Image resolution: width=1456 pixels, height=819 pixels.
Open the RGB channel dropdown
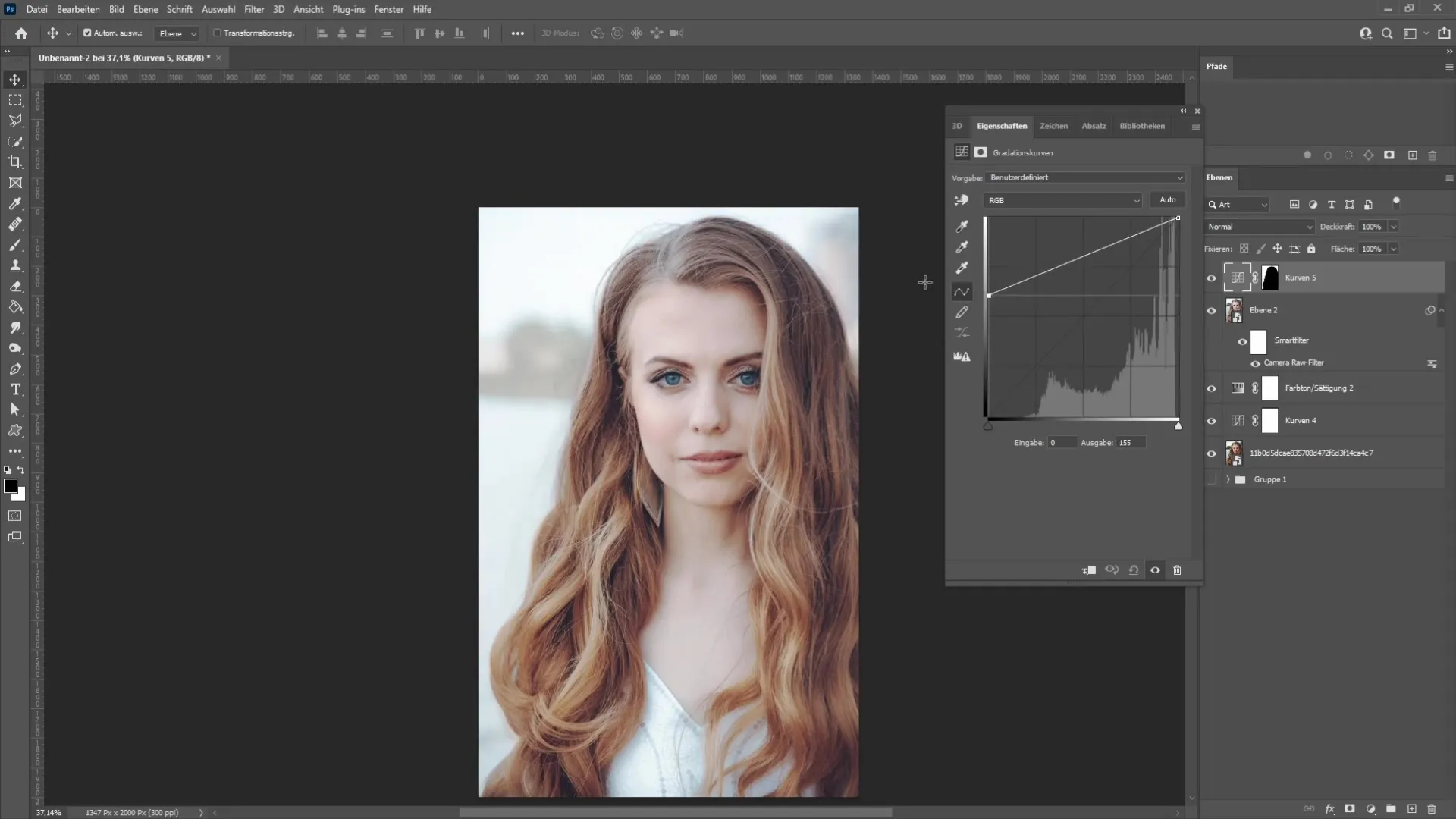[1062, 200]
